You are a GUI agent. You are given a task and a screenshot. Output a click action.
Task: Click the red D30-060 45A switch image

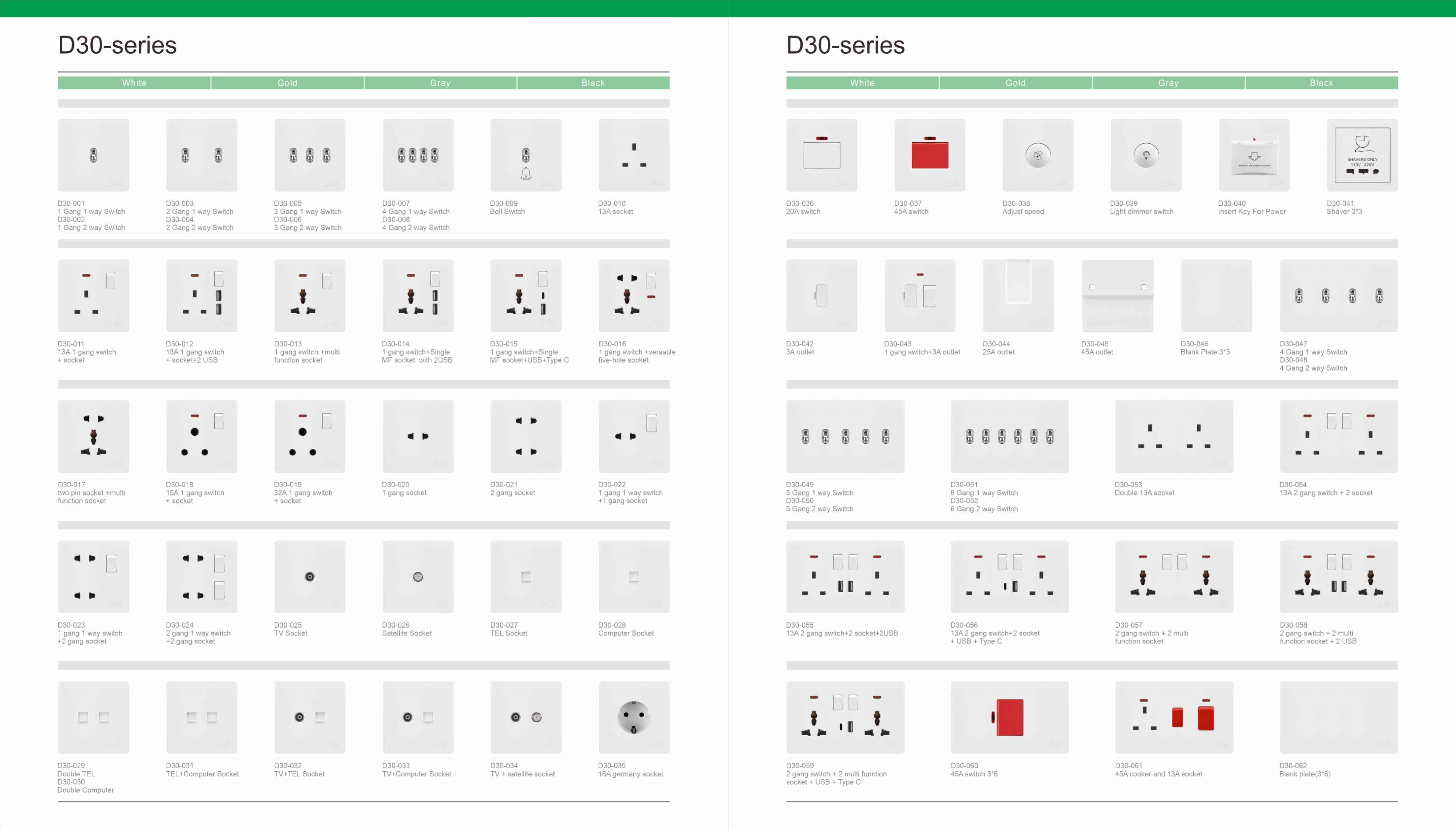[1010, 717]
